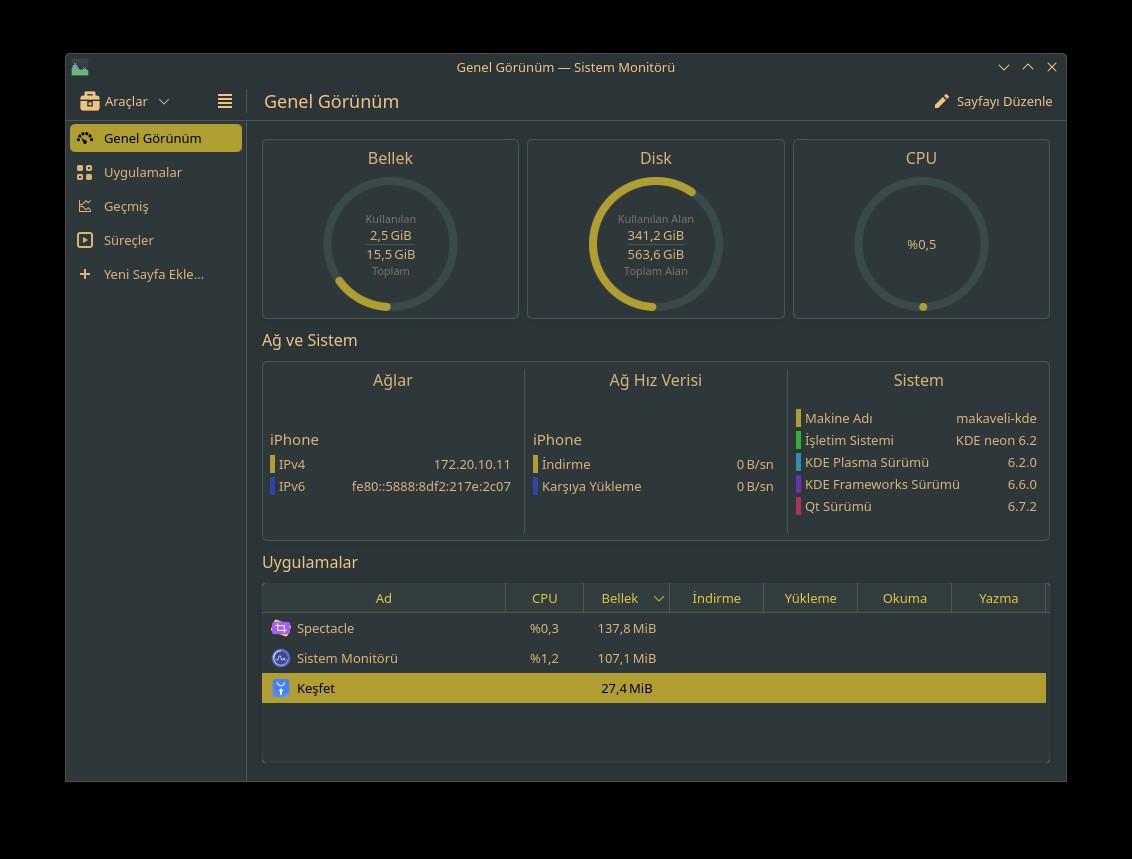
Task: Click the Sistem Monitörü app icon
Action: [x=281, y=658]
